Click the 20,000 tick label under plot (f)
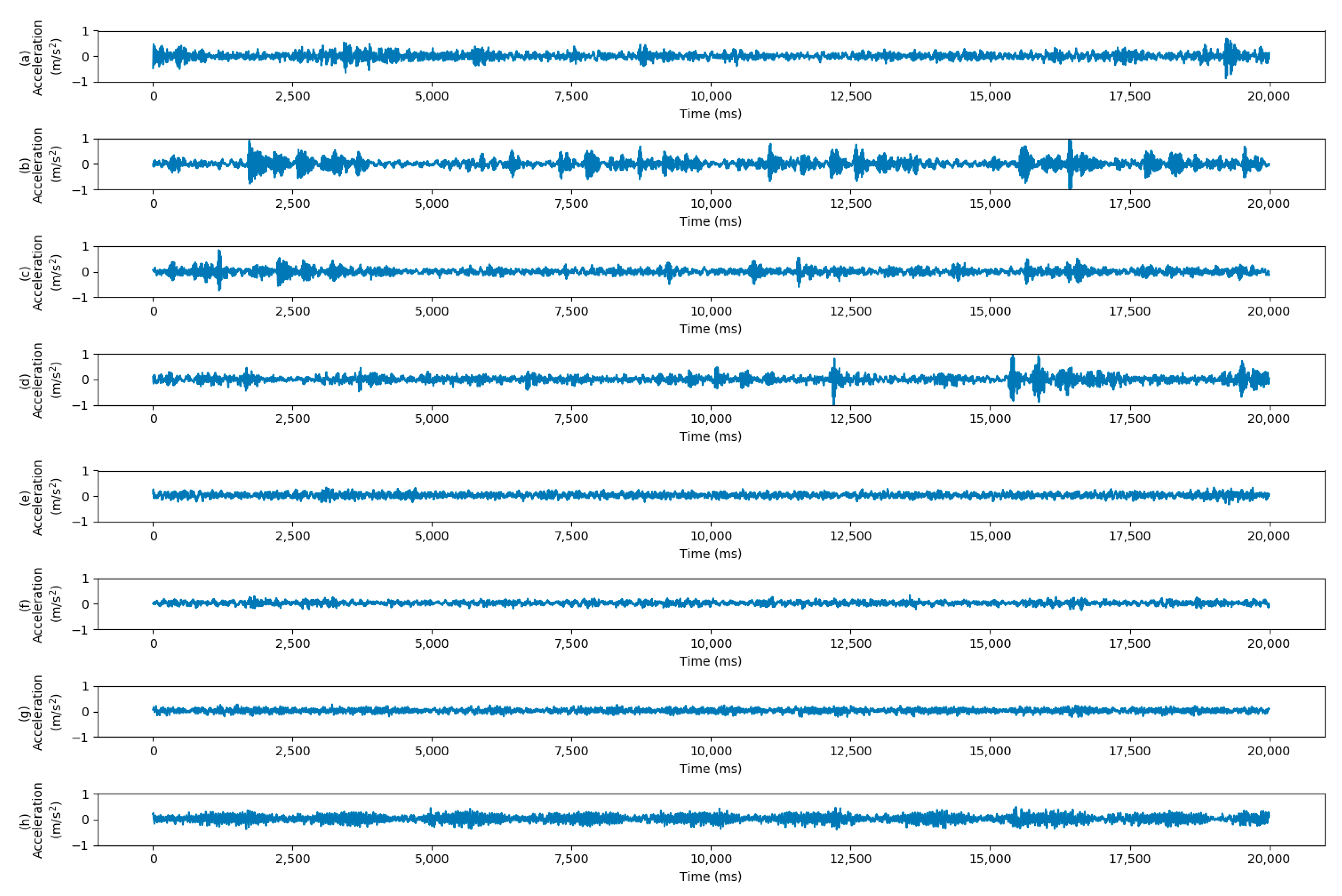 pos(1268,643)
